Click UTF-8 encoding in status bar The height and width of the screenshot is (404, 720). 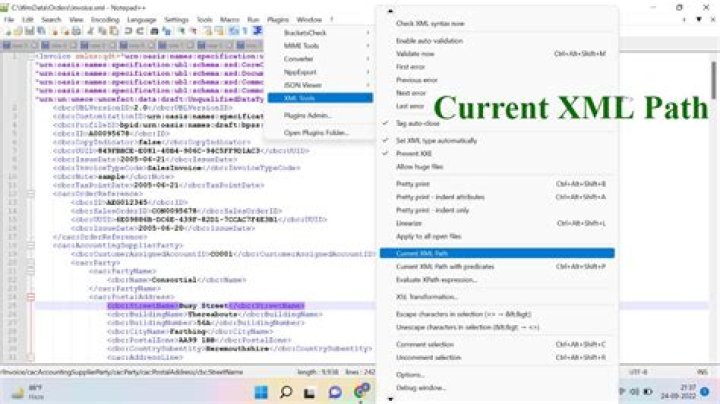pos(638,372)
